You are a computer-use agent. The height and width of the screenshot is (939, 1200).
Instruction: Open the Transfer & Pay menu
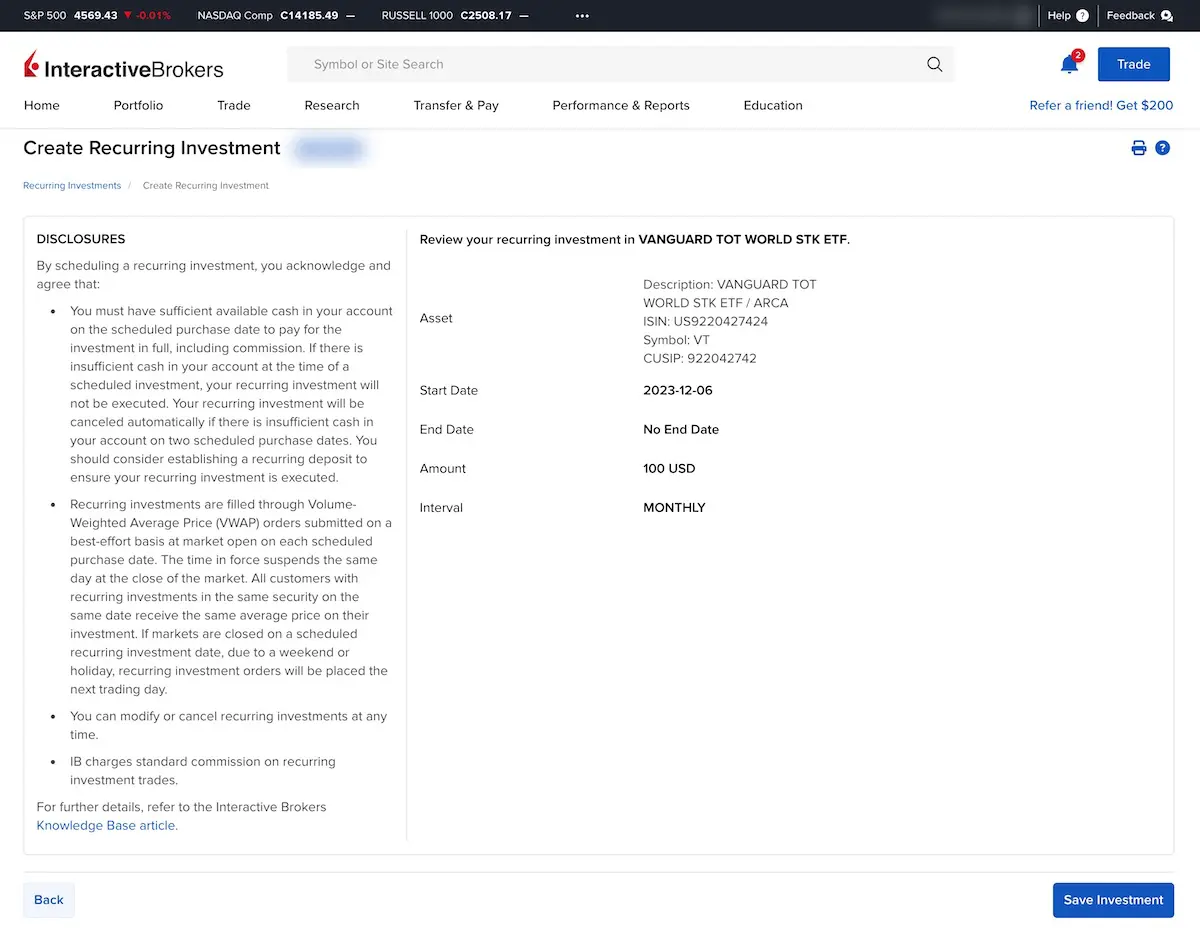pyautogui.click(x=456, y=105)
